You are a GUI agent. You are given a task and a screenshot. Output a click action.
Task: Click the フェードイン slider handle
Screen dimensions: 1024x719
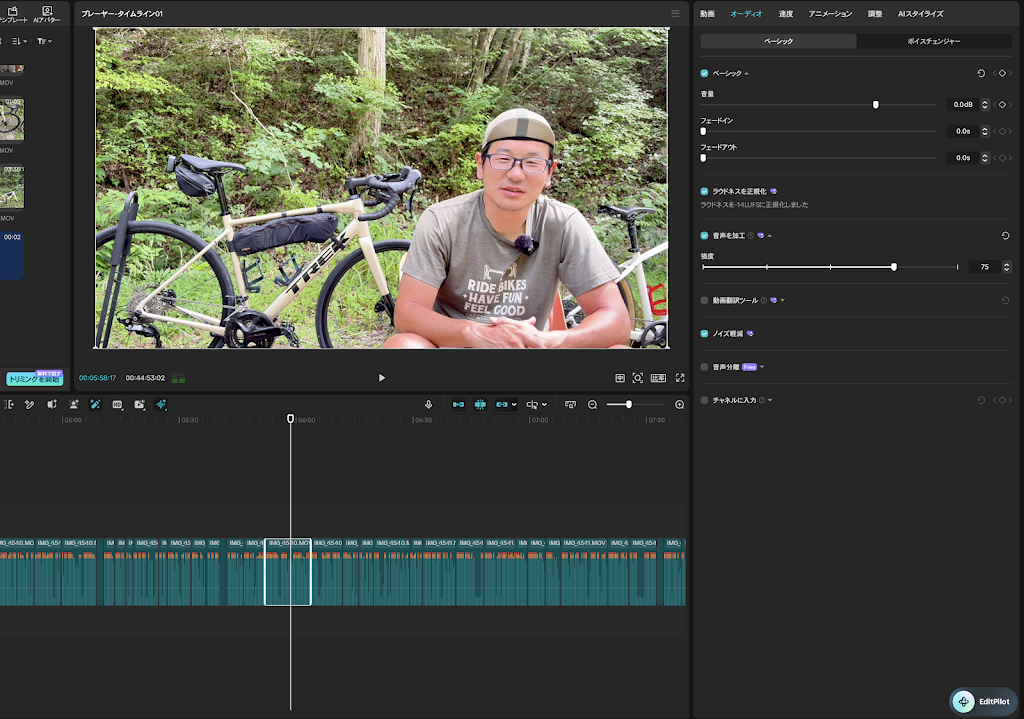(x=703, y=131)
